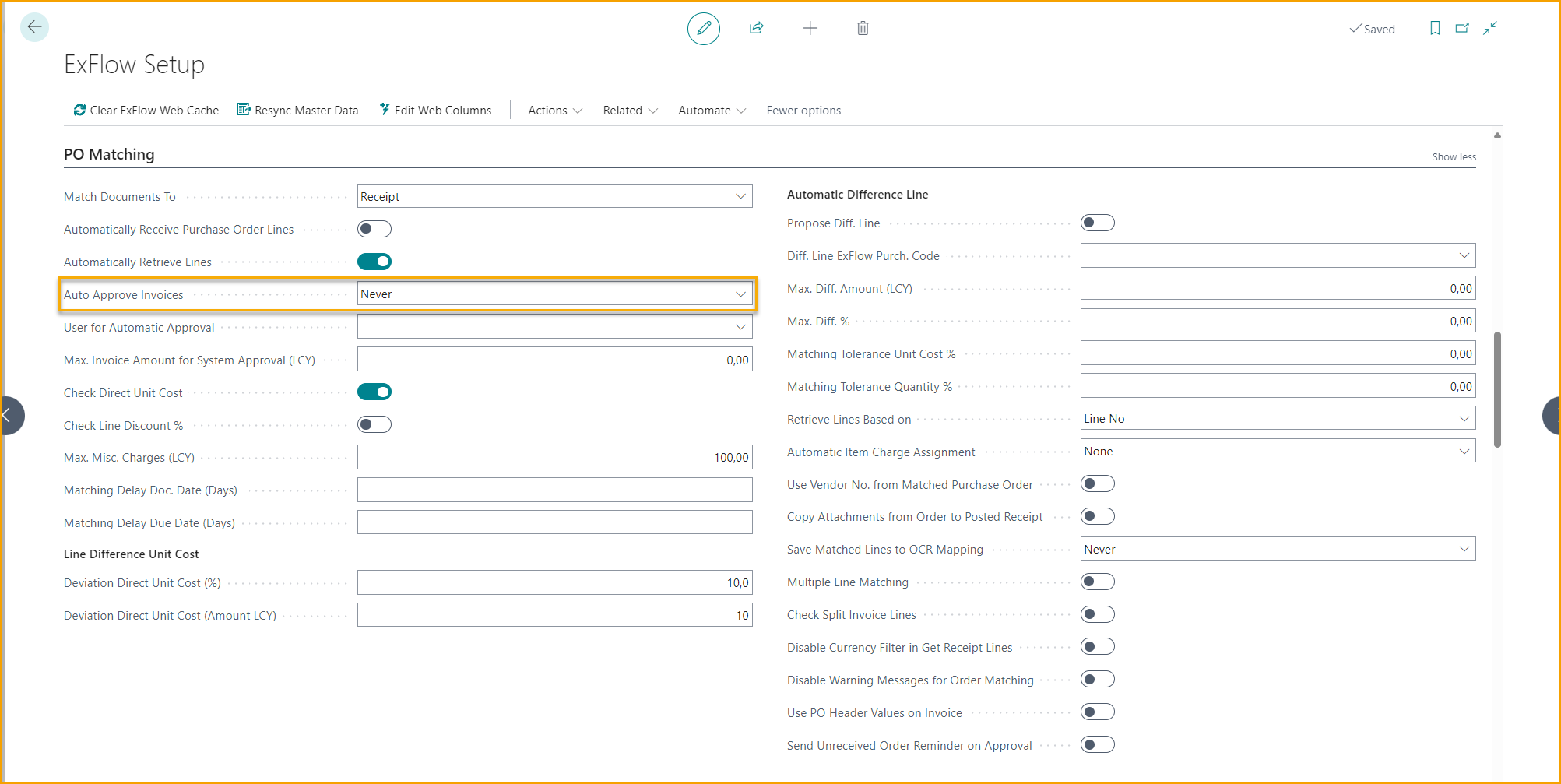Click Matching Delay Doc. Date (Days) field
The width and height of the screenshot is (1561, 784).
(555, 490)
